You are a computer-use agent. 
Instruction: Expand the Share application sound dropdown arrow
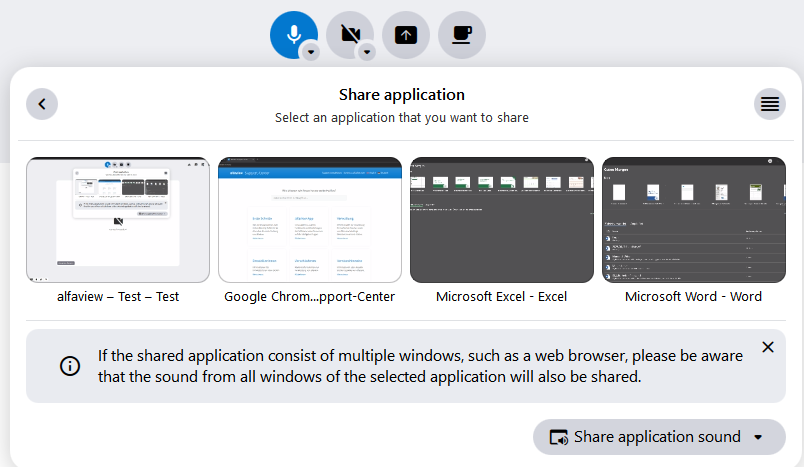(x=758, y=437)
